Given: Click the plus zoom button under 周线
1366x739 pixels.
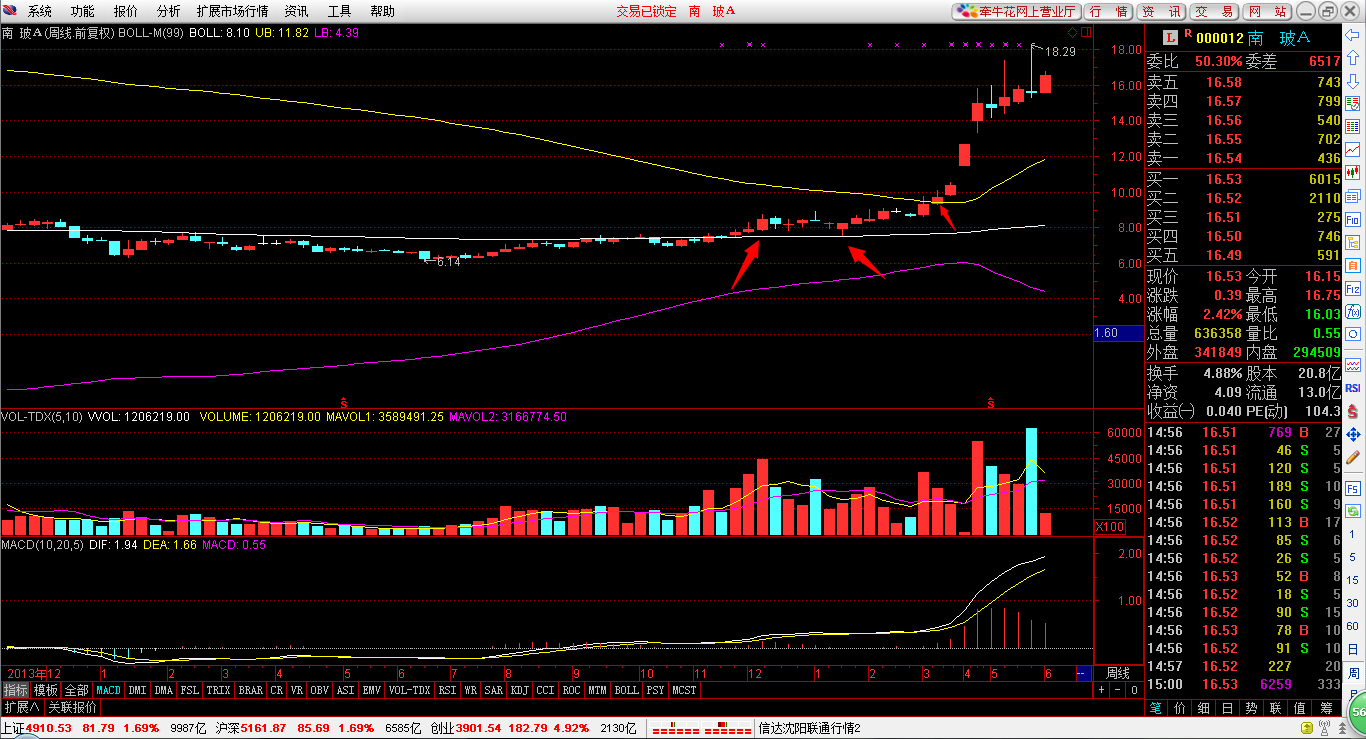Looking at the screenshot, I should [1101, 690].
